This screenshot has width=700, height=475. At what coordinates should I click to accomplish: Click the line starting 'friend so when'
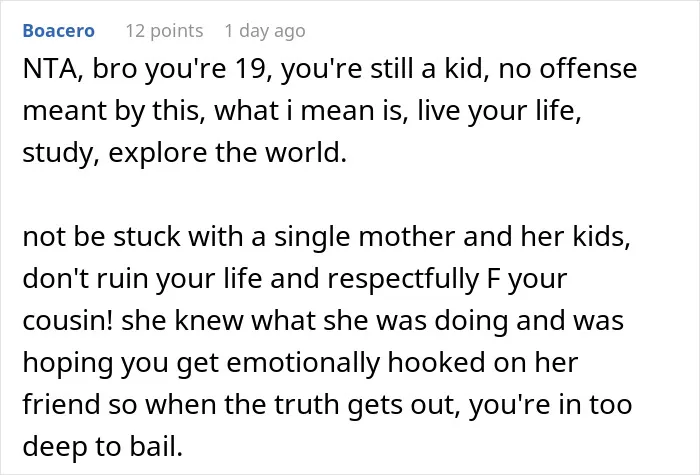tap(327, 404)
